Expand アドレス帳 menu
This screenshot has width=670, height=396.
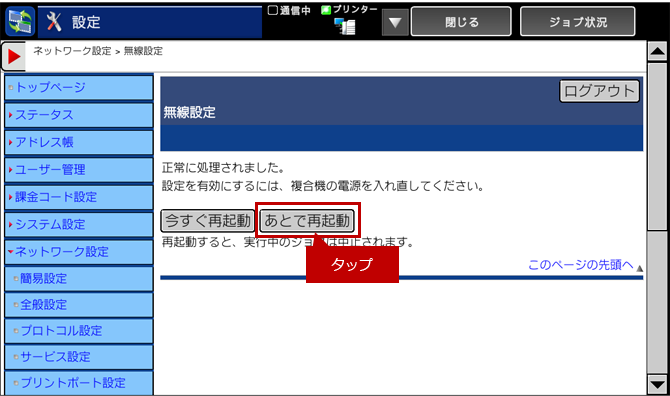79,142
